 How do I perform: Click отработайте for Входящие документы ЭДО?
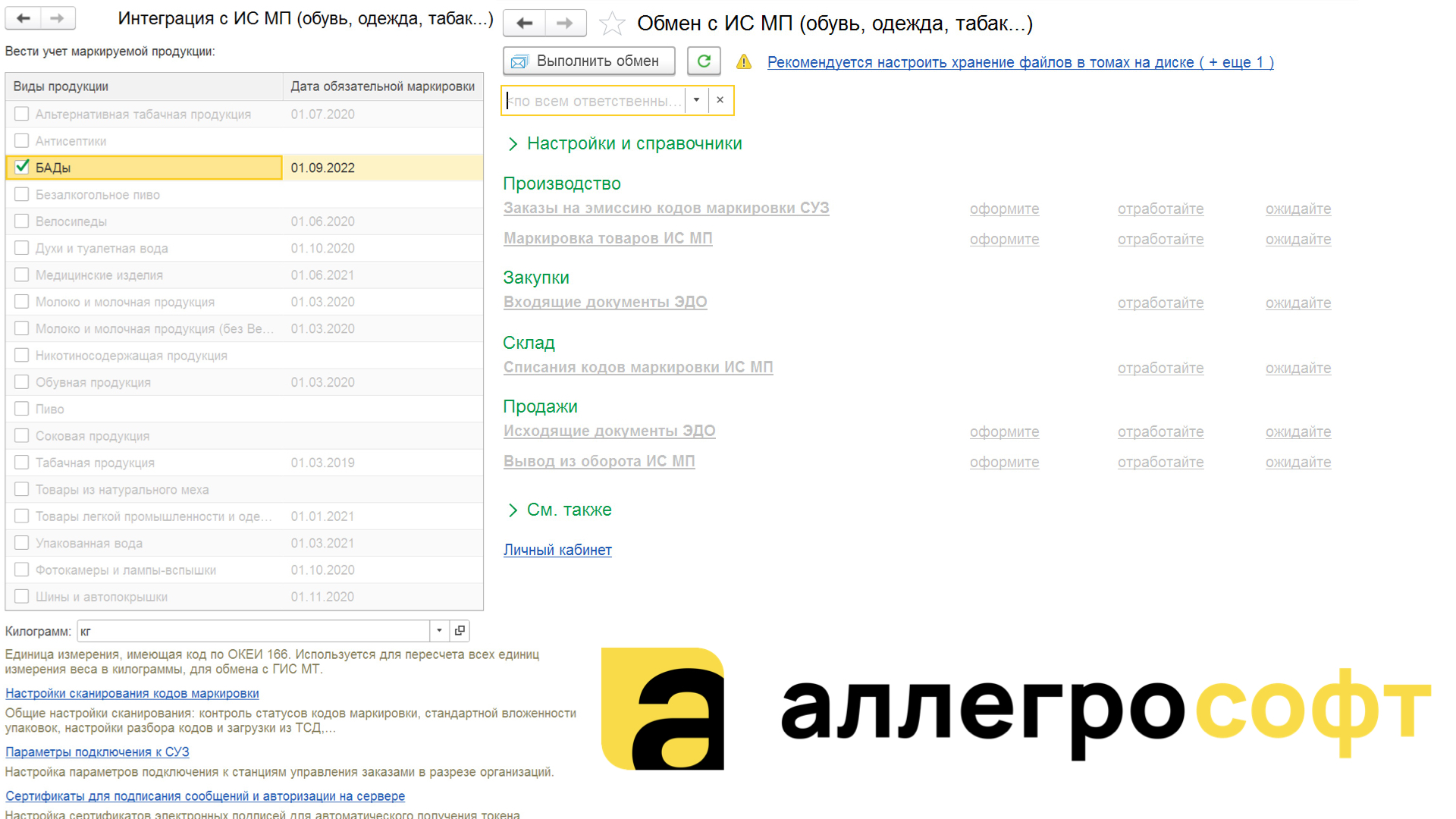coord(1161,303)
